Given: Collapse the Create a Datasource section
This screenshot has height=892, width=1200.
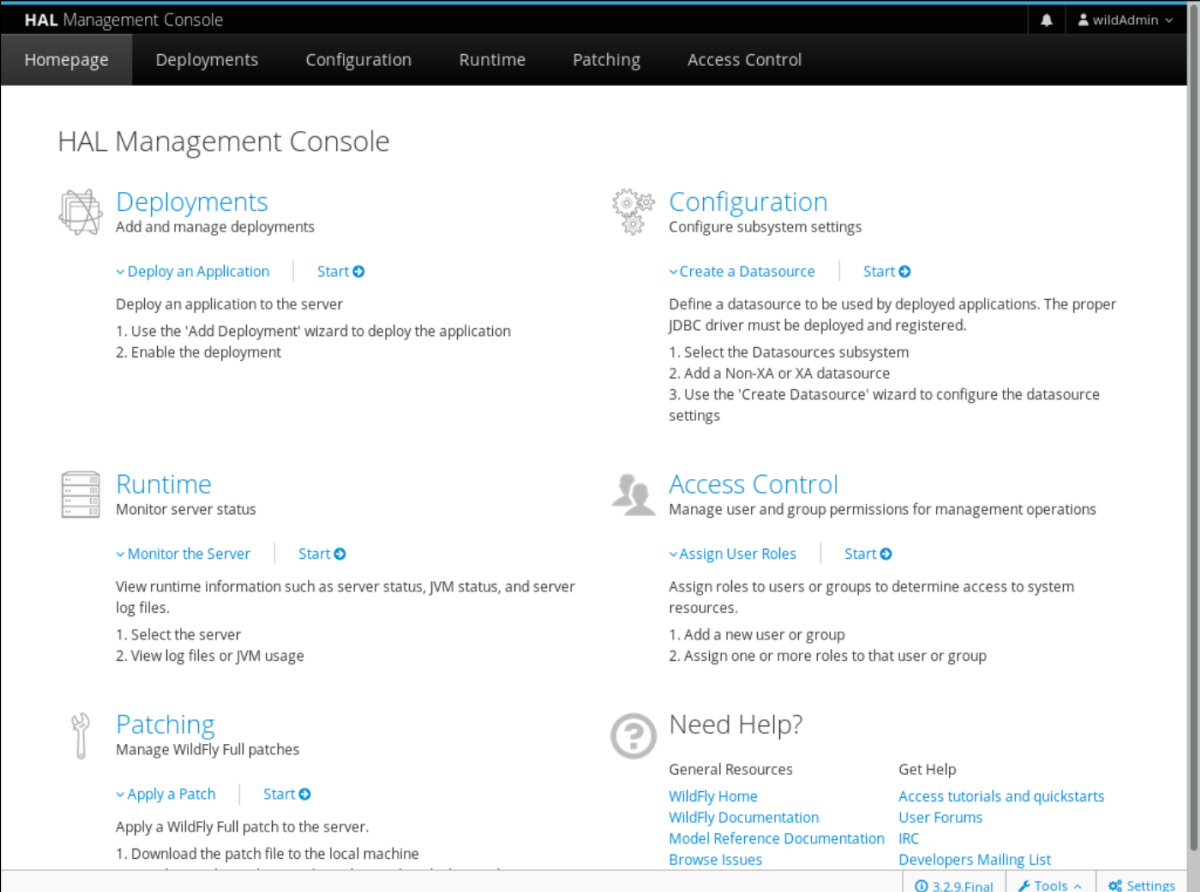Looking at the screenshot, I should (742, 271).
